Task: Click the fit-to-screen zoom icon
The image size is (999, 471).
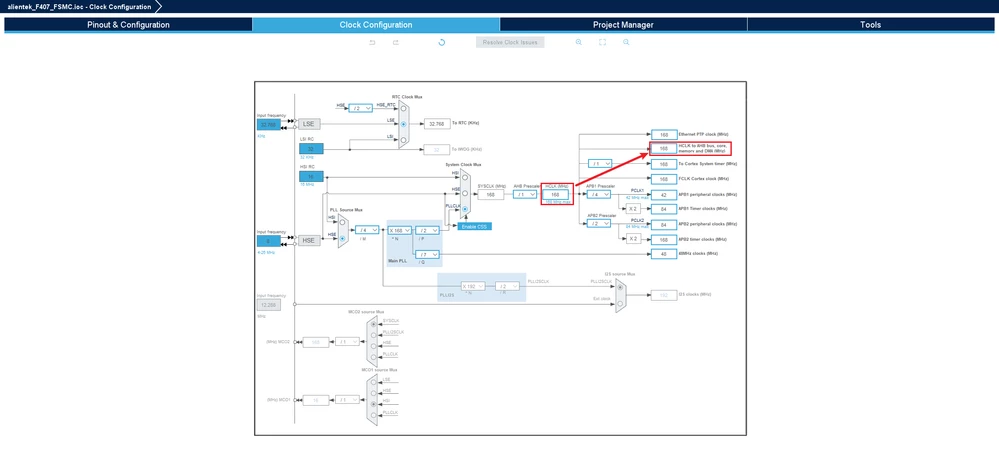Action: tap(602, 42)
